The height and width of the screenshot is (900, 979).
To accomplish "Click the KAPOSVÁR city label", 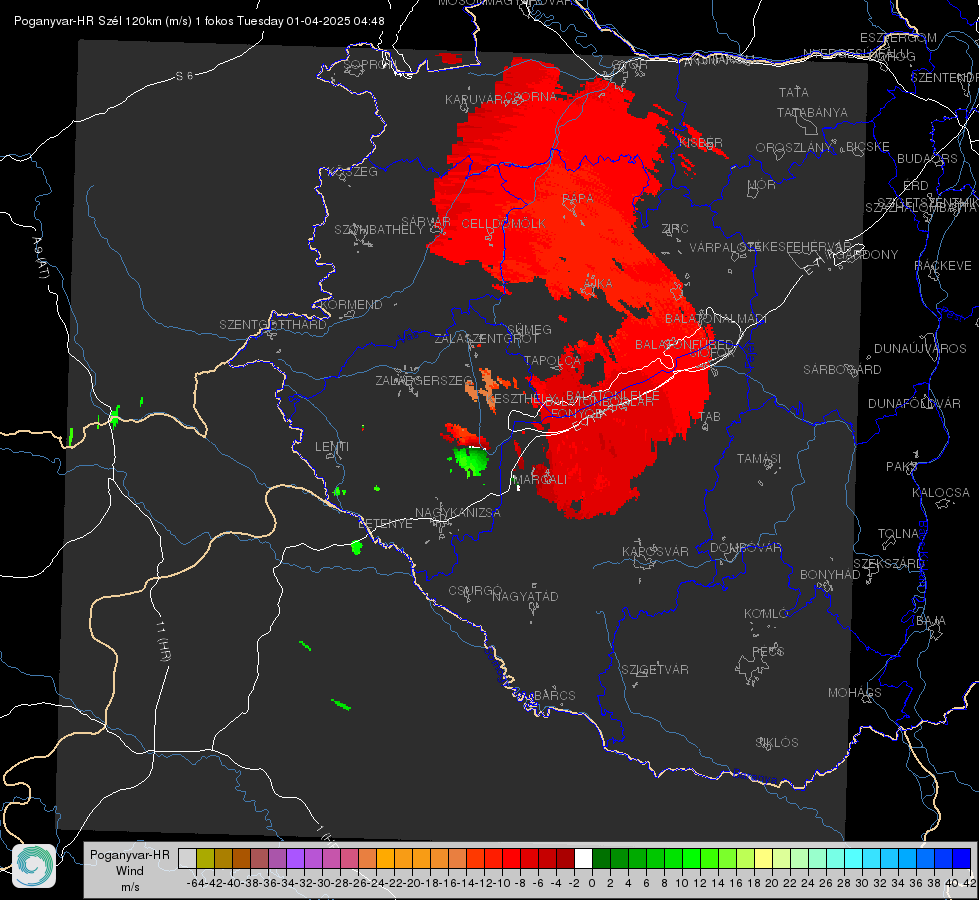I will click(x=656, y=551).
